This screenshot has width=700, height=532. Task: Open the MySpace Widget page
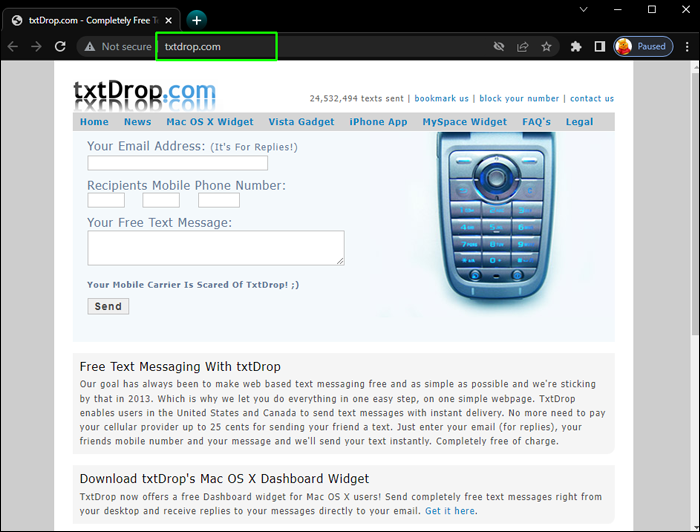(465, 122)
